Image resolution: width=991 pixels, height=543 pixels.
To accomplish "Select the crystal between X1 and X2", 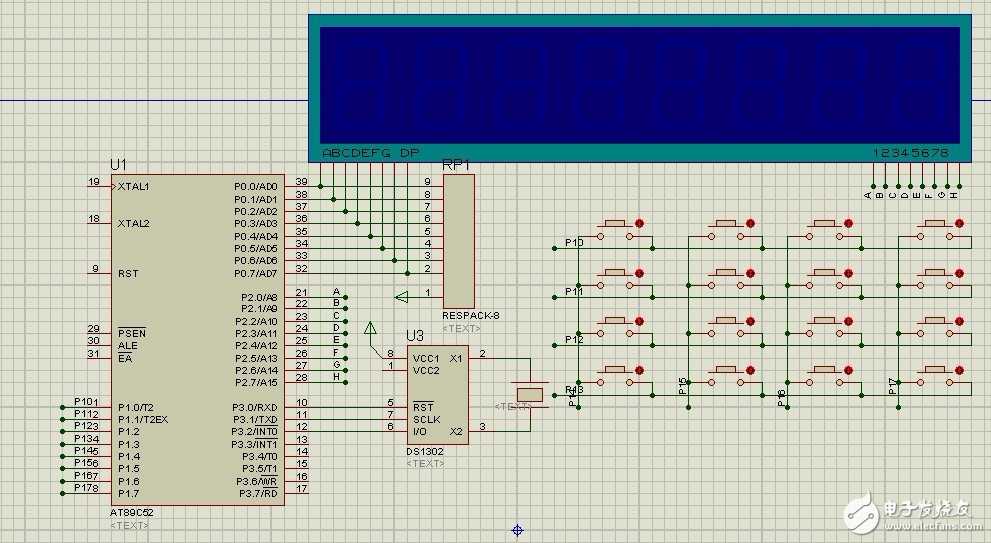I will 530,394.
